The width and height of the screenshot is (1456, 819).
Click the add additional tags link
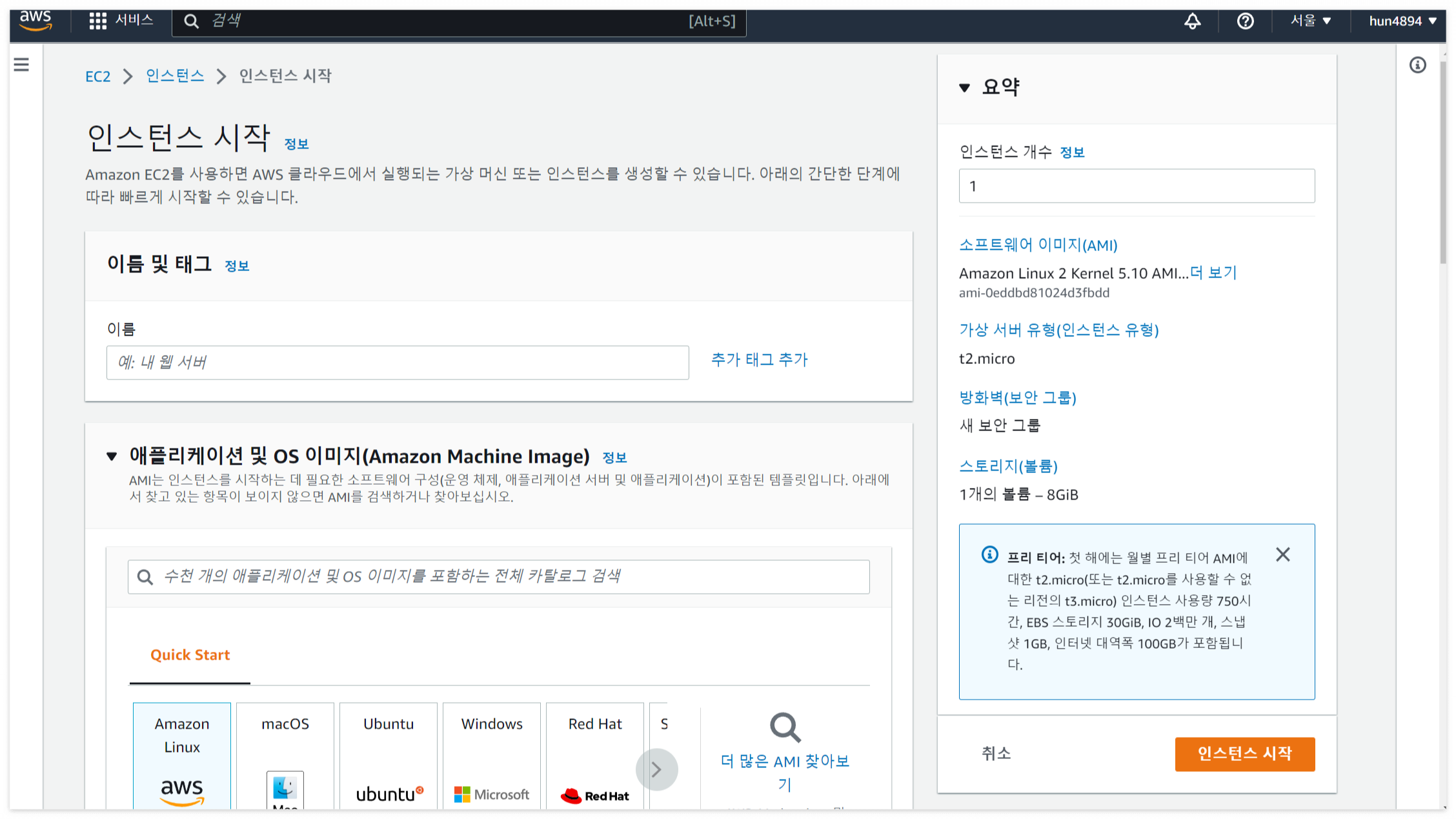coord(759,360)
